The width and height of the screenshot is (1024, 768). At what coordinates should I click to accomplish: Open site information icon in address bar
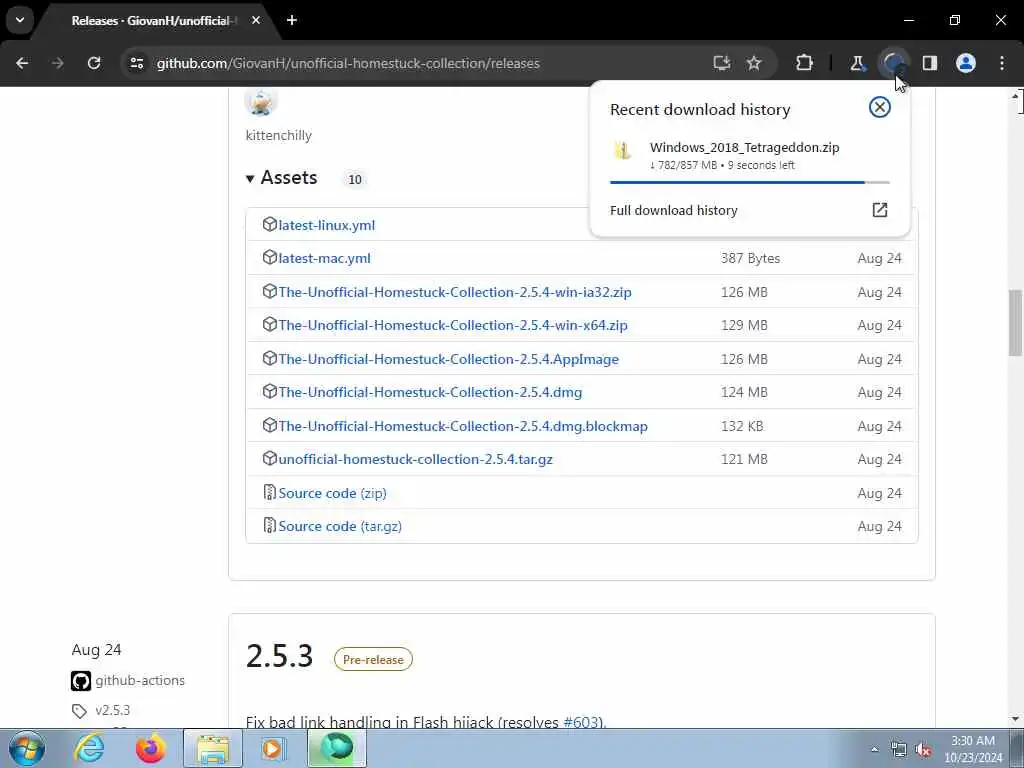pyautogui.click(x=136, y=63)
